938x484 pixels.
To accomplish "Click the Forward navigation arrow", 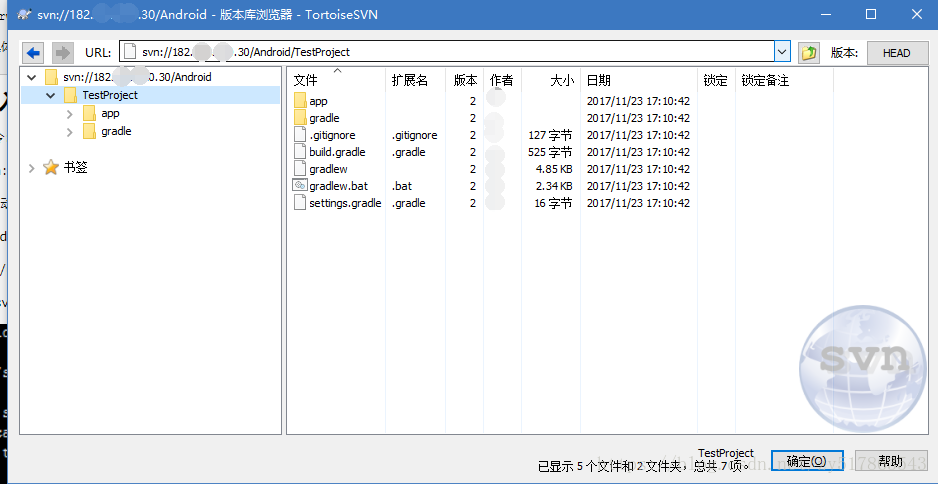I will click(62, 53).
